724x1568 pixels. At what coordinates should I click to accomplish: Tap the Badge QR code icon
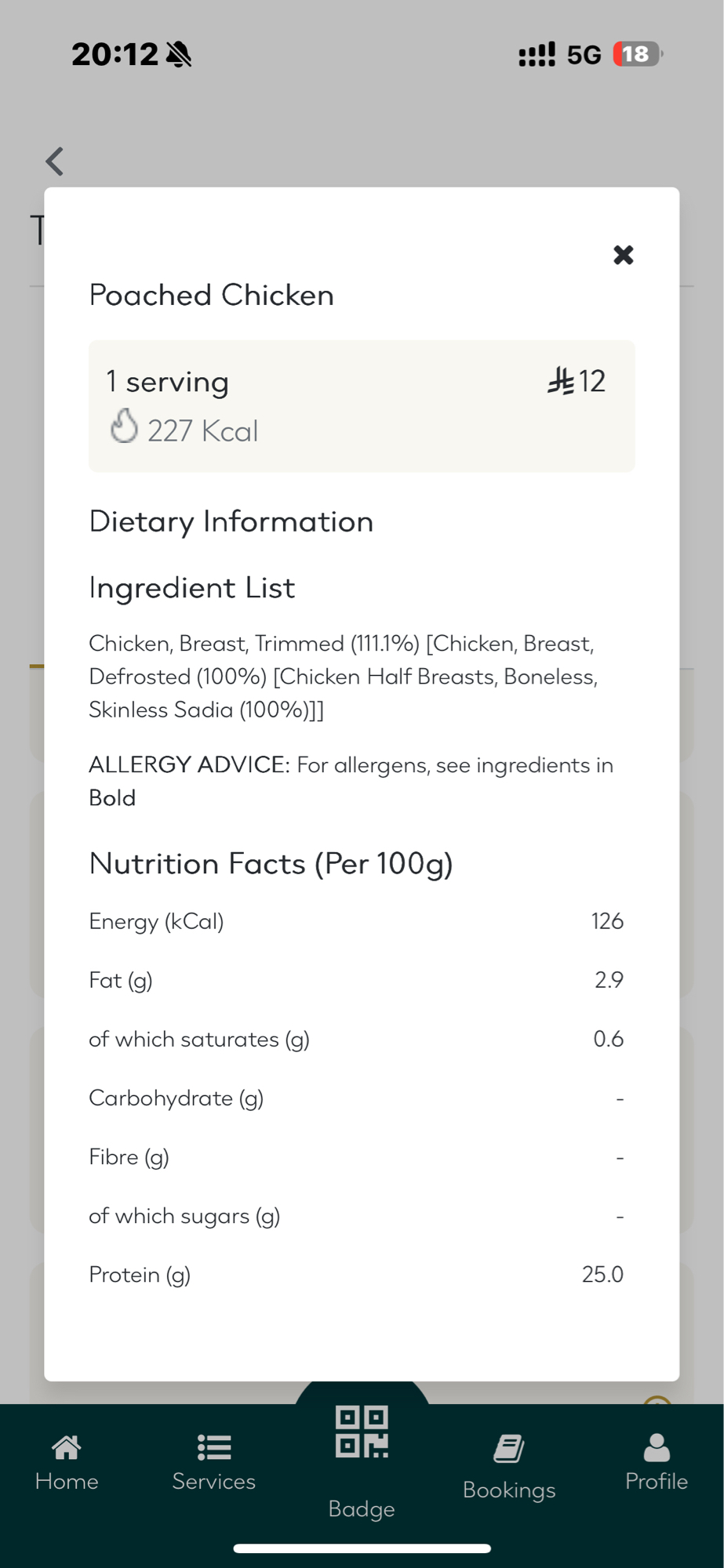tap(362, 1432)
